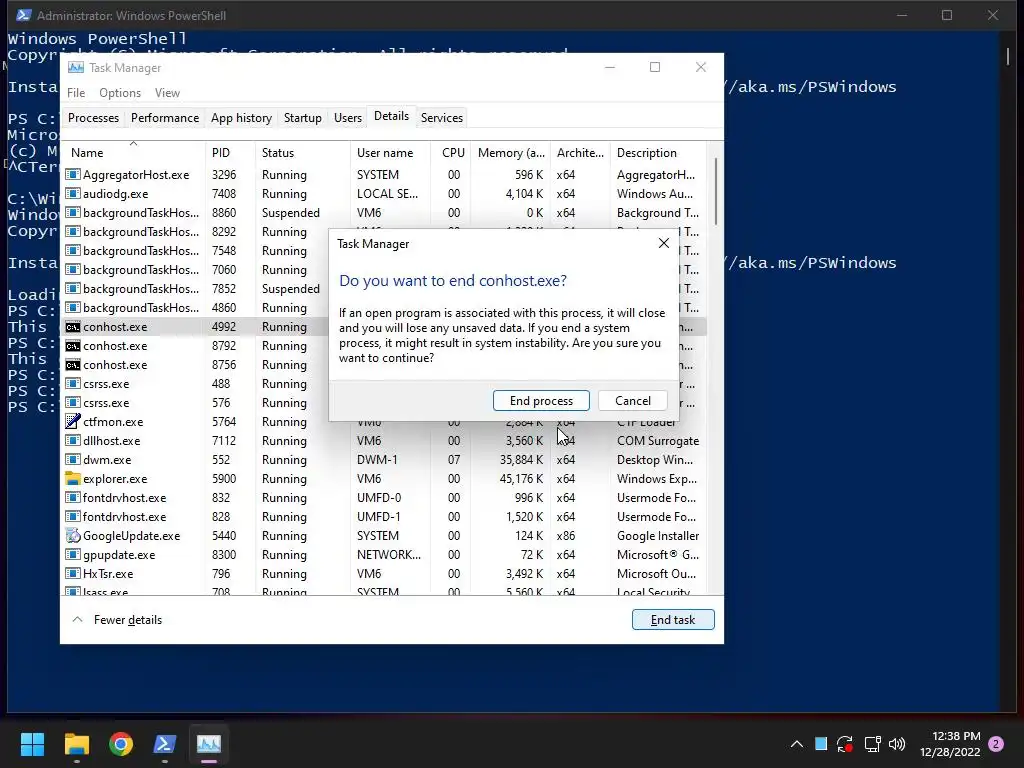Image resolution: width=1024 pixels, height=768 pixels.
Task: Sort by the CPU column header
Action: pos(451,153)
